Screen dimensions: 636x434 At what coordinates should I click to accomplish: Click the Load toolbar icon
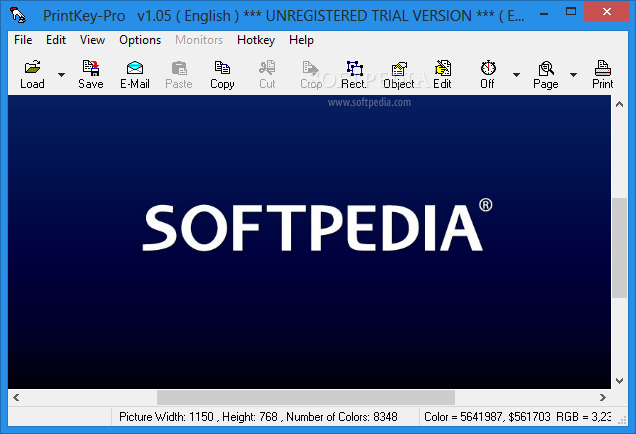(x=32, y=75)
